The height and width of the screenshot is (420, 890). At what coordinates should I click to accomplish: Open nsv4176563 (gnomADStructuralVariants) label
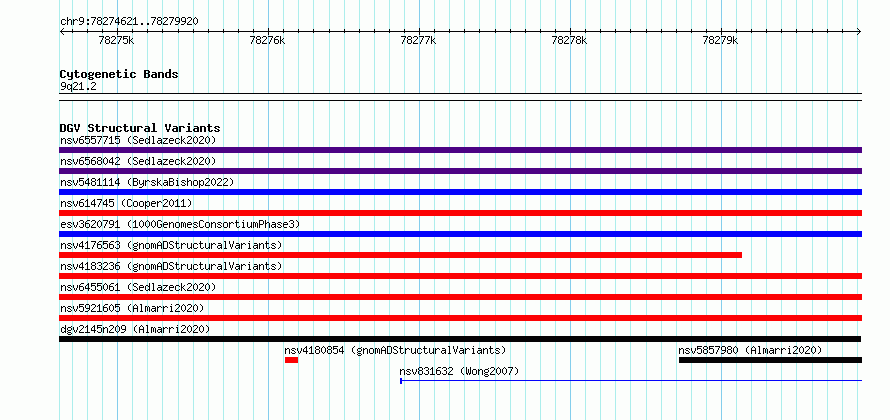pyautogui.click(x=171, y=245)
